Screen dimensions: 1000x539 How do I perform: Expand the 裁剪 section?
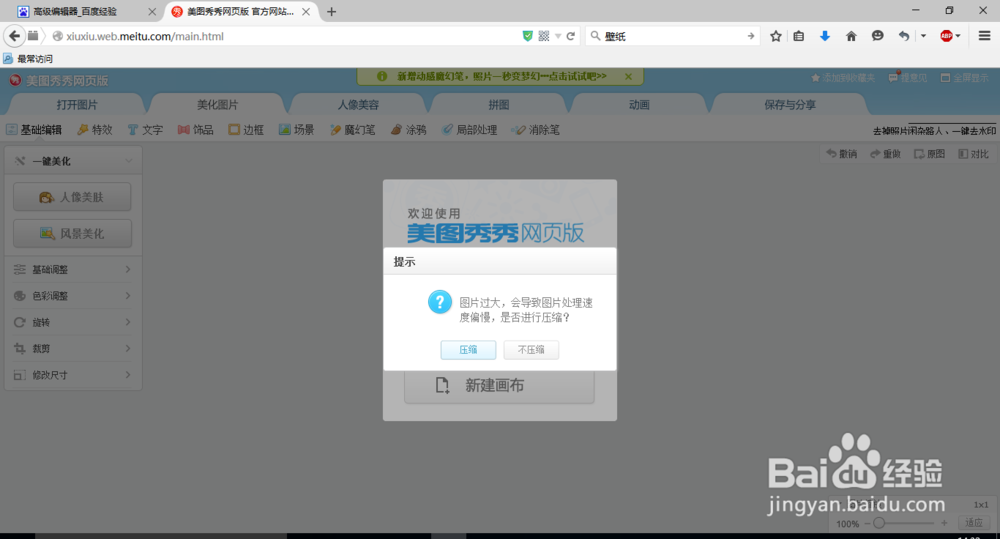72,348
